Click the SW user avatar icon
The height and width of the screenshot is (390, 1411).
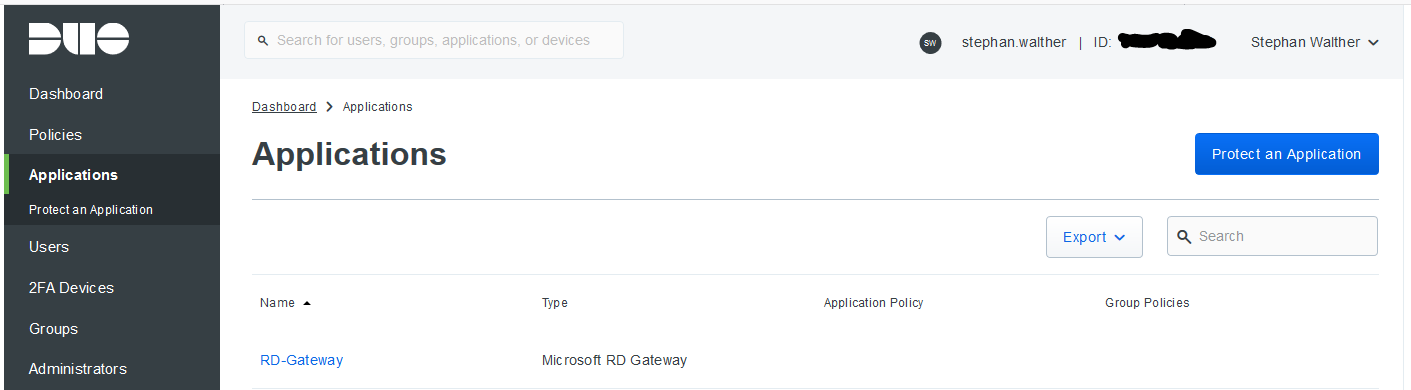930,43
